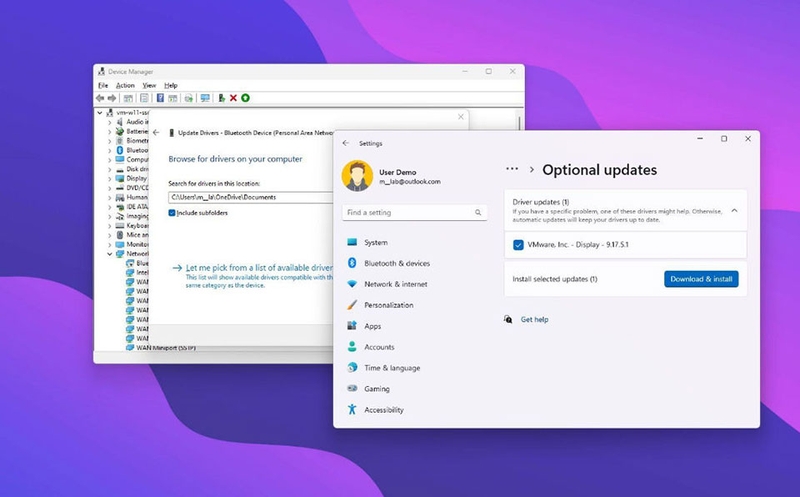
Task: Click driver location path field
Action: click(x=251, y=197)
